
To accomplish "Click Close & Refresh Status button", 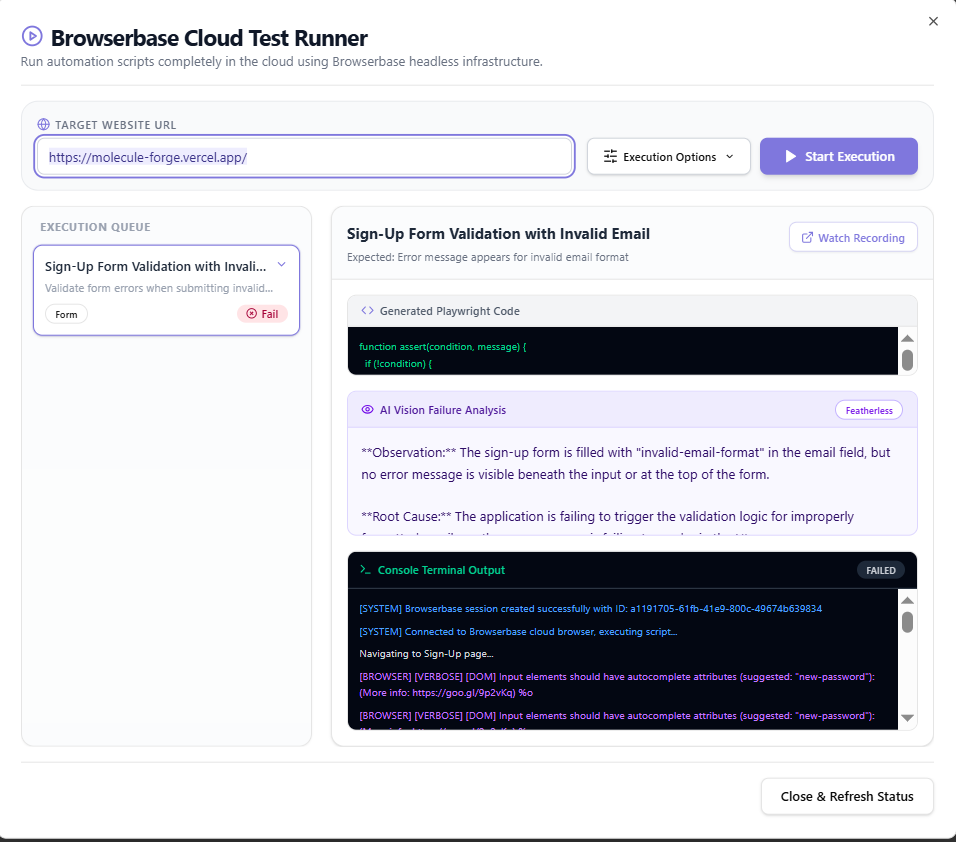I will coord(847,796).
